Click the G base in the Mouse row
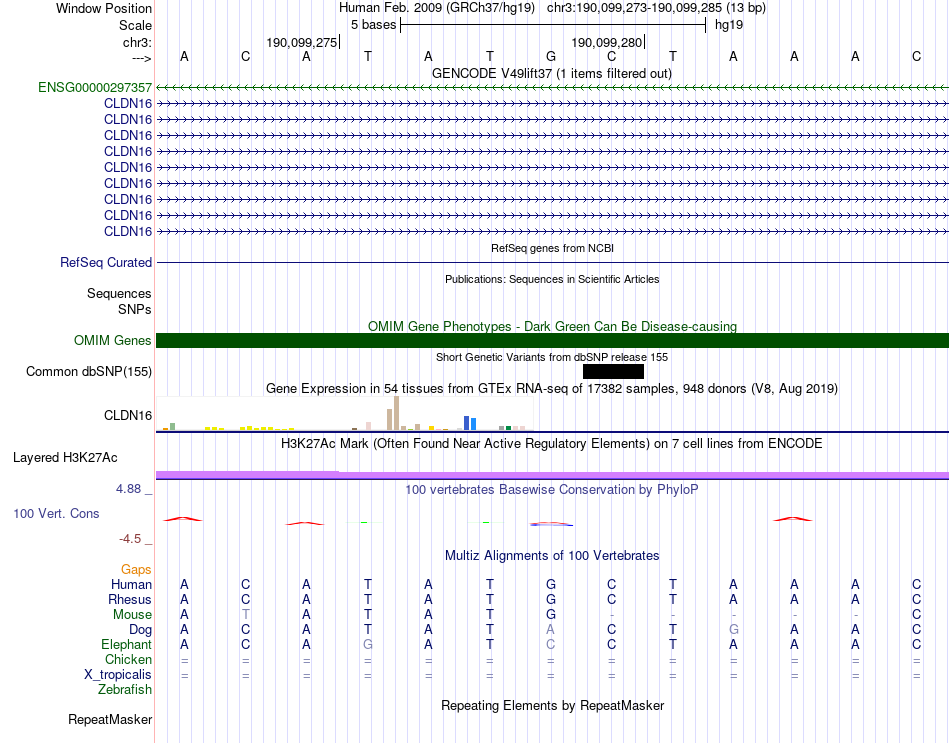The height and width of the screenshot is (743, 950). [x=551, y=615]
